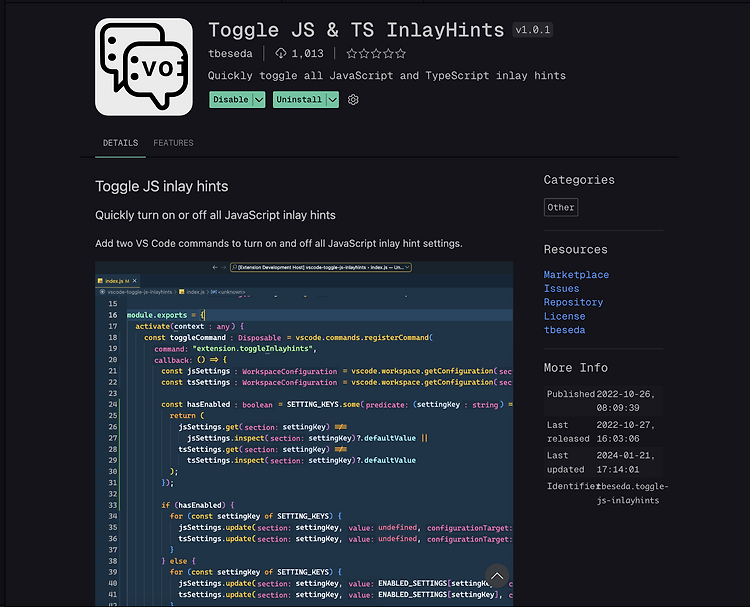Viewport: 750px width, 607px height.
Task: Click 'Quickly turn on or off' README subtitle
Action: [215, 215]
